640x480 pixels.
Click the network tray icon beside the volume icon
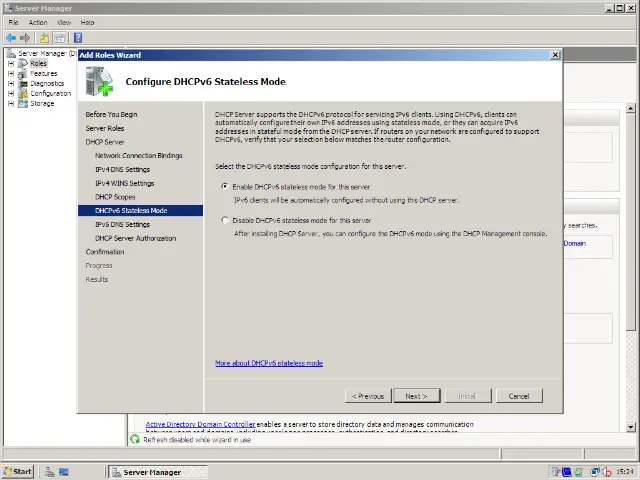tap(595, 472)
